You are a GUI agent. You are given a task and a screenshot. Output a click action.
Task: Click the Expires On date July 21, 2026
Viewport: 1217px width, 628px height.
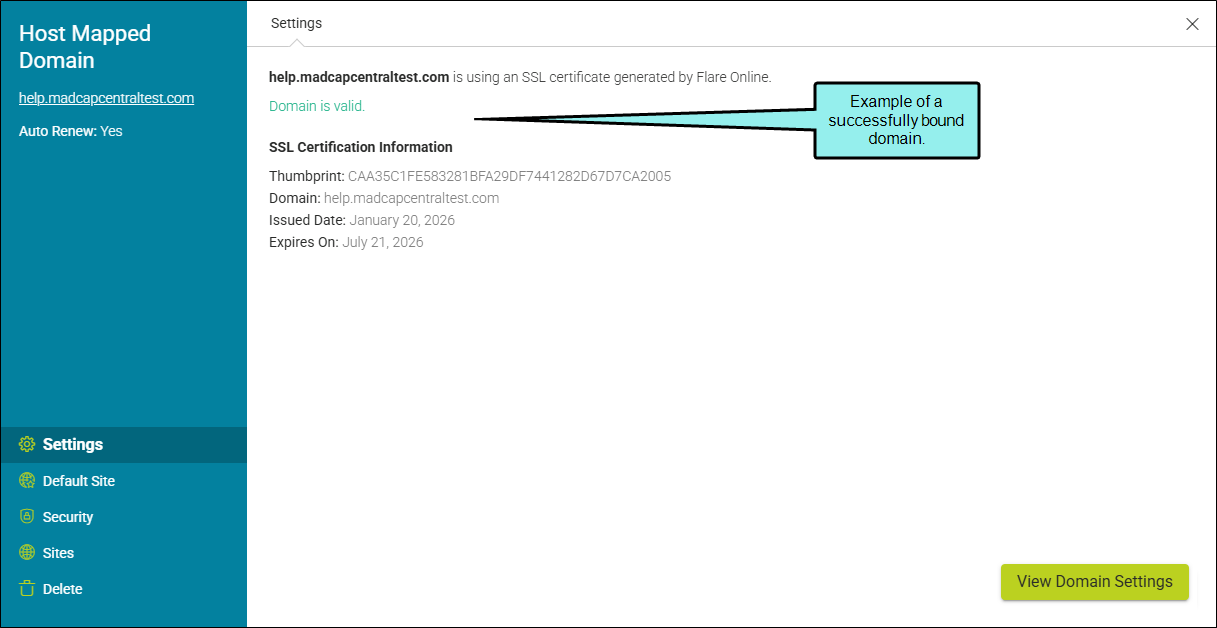(x=382, y=242)
